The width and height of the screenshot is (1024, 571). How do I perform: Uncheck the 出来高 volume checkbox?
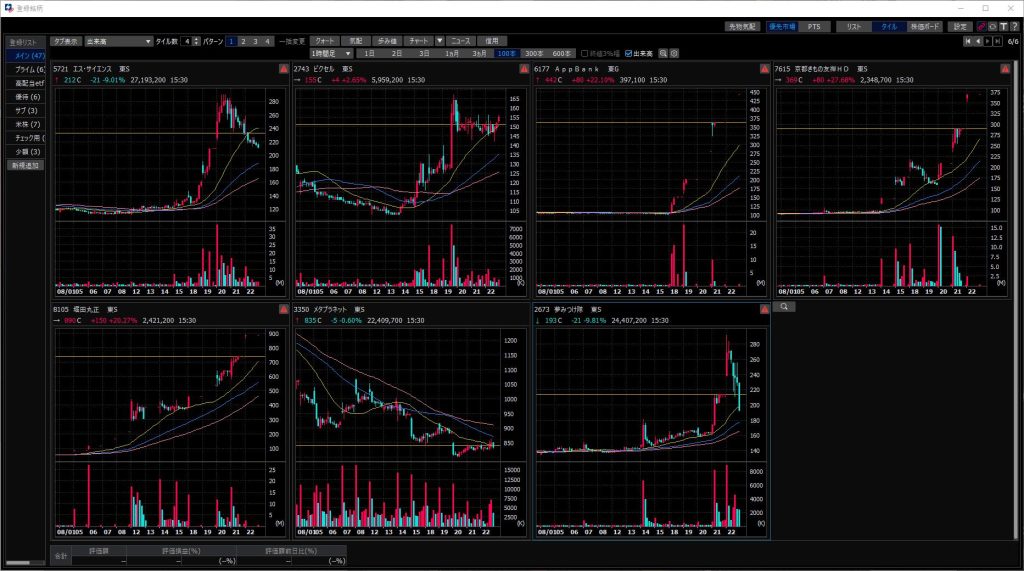point(628,53)
